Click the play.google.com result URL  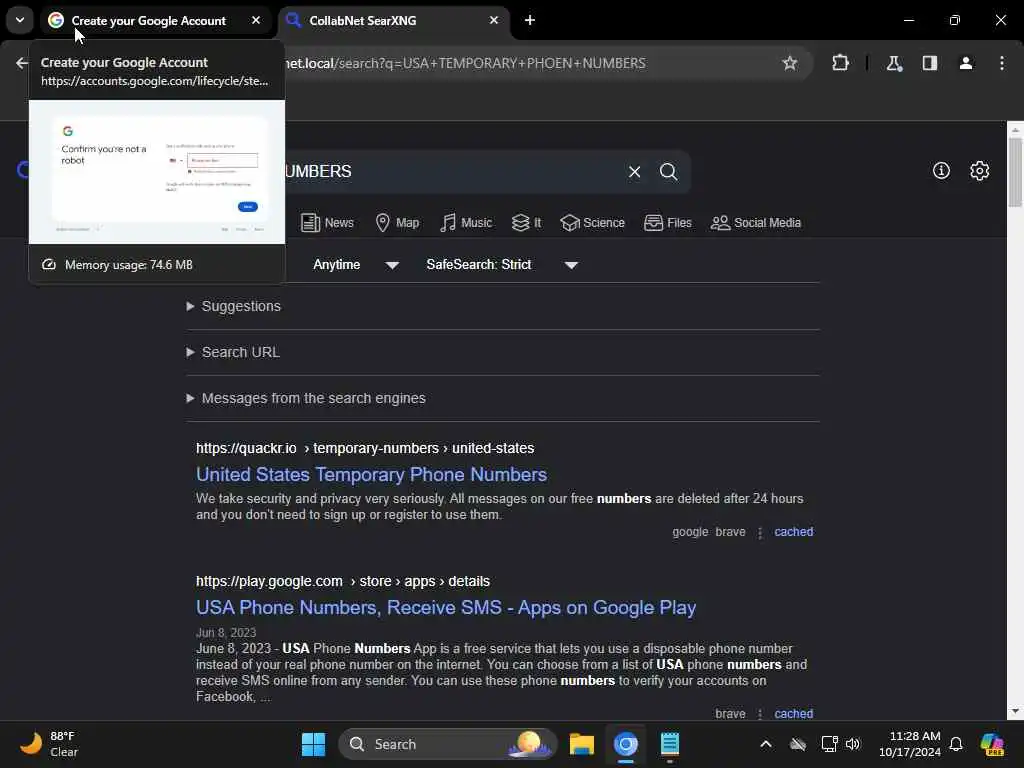click(x=343, y=581)
